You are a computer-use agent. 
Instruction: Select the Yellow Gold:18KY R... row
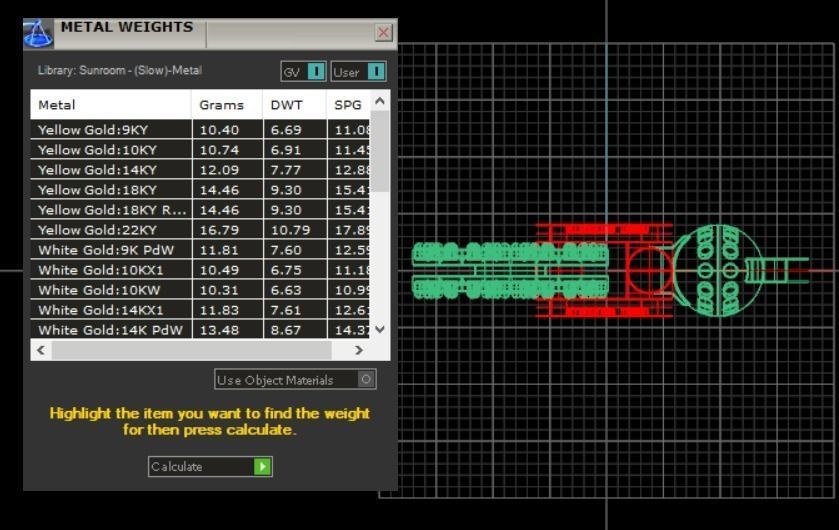[200, 210]
